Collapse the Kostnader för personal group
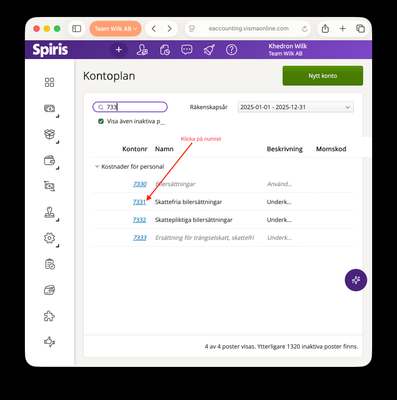Screen dimensions: 397x400 [x=97, y=166]
